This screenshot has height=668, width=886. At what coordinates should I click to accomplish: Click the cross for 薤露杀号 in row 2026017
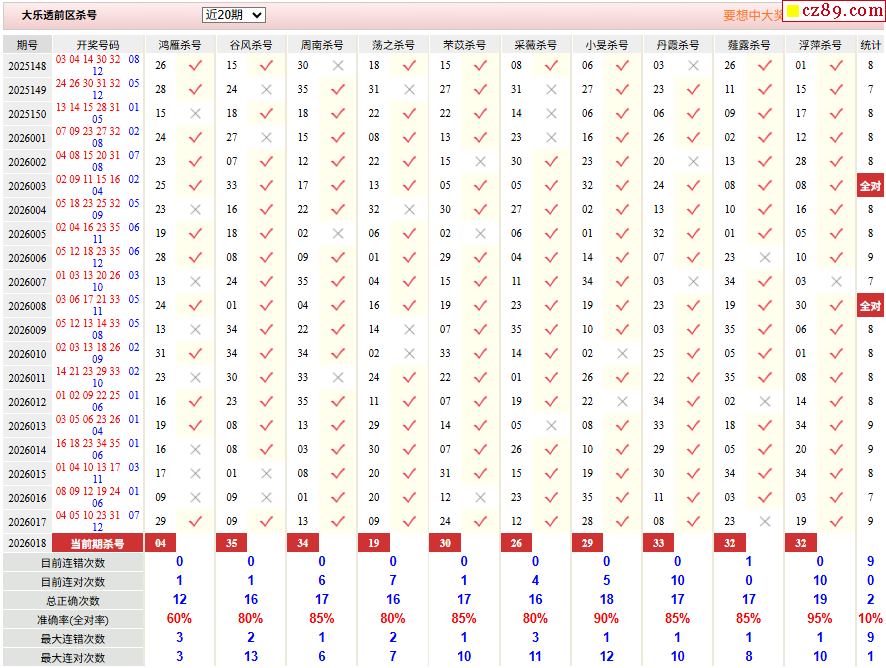(x=765, y=521)
